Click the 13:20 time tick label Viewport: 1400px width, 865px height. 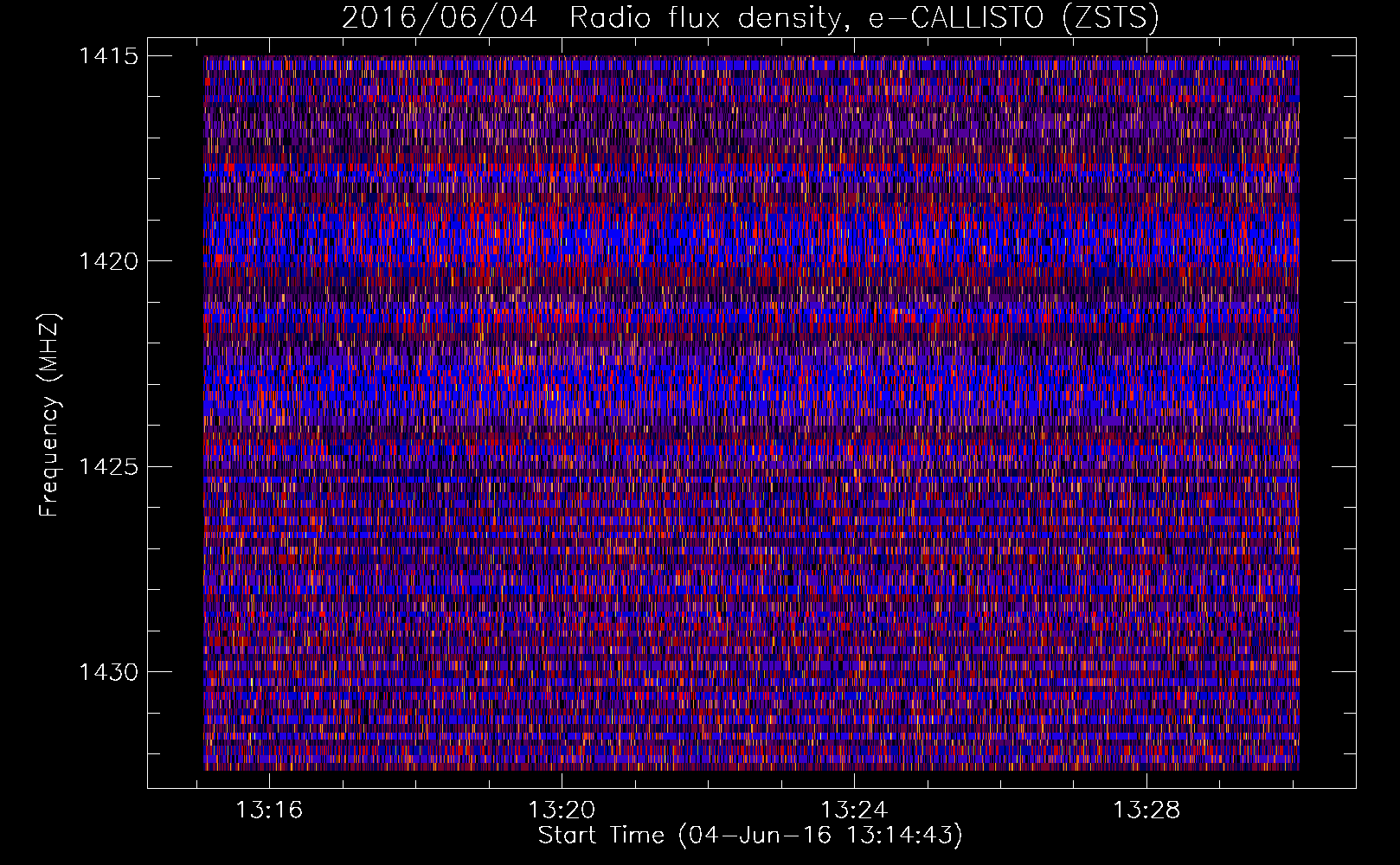(x=562, y=811)
